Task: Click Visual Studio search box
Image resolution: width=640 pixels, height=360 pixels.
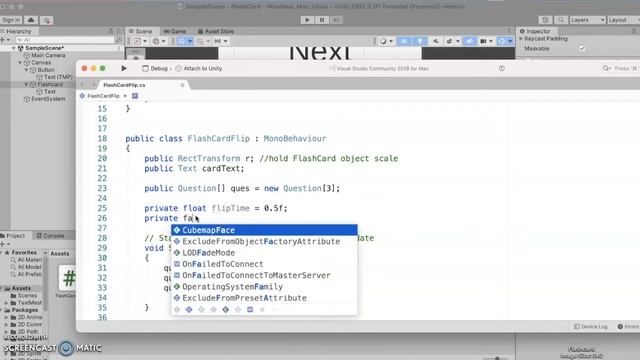Action: (621, 69)
